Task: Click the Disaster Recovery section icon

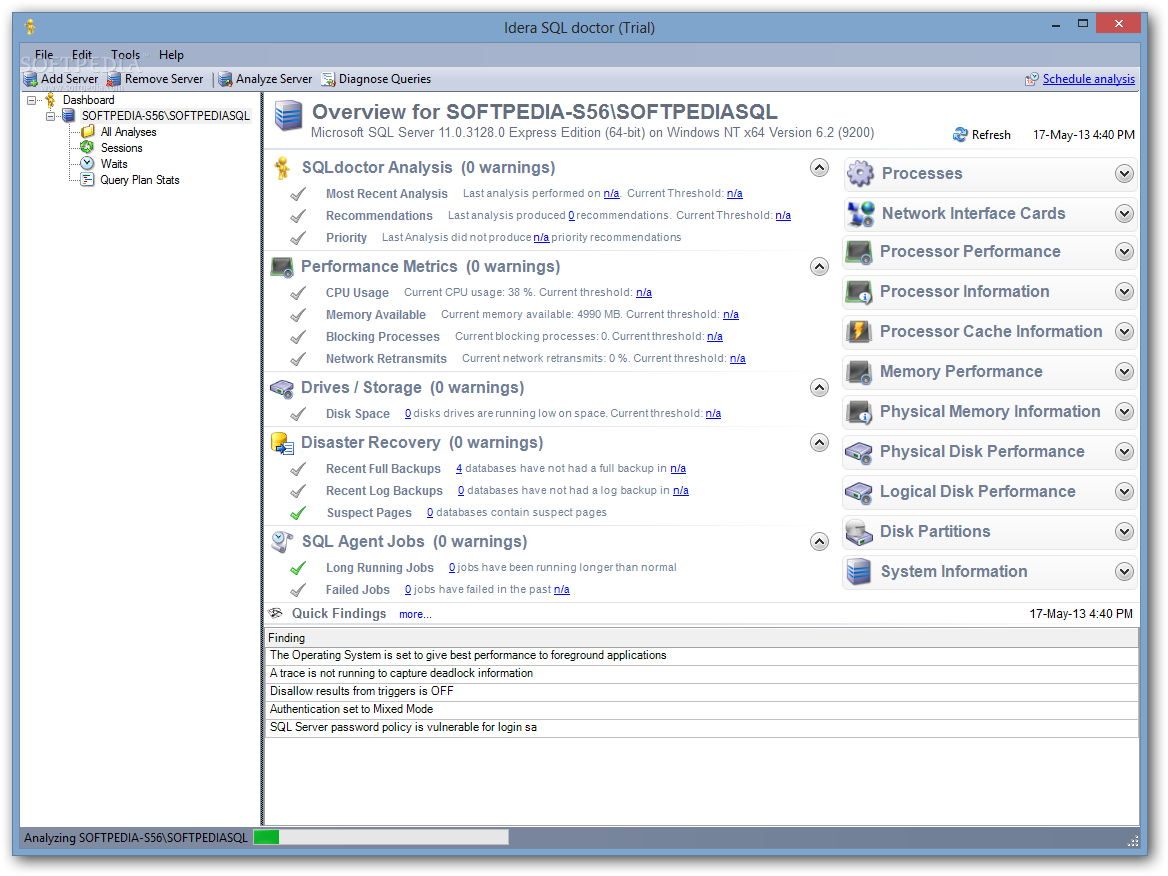Action: (282, 443)
